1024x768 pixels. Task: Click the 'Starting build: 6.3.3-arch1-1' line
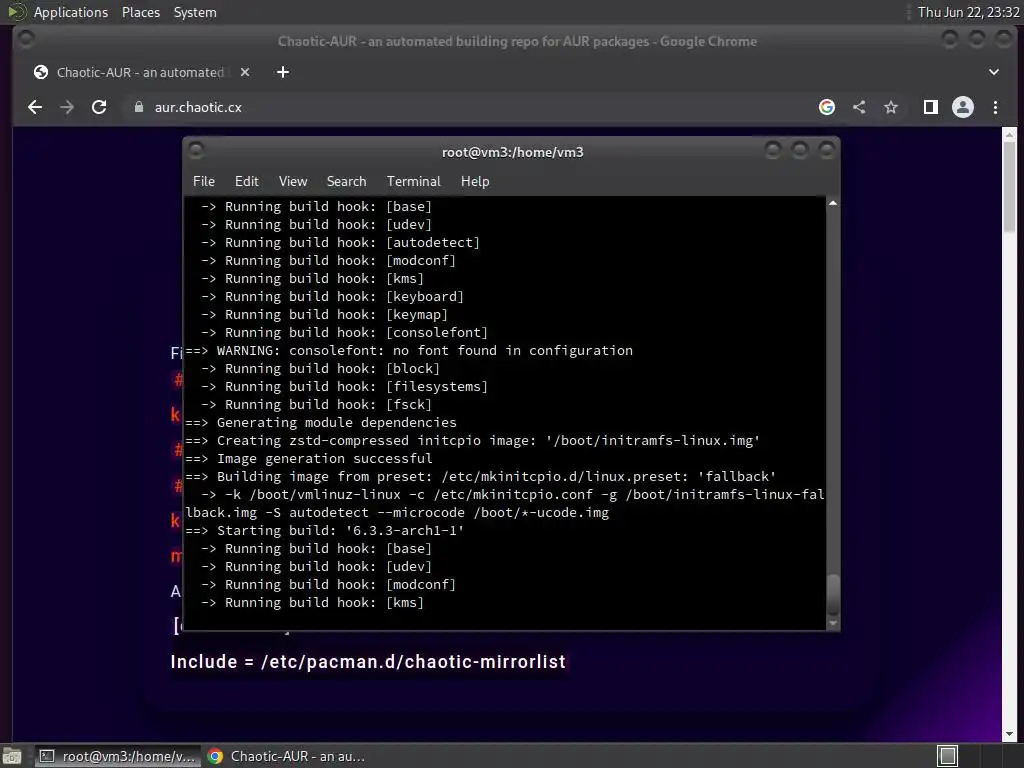[x=325, y=530]
